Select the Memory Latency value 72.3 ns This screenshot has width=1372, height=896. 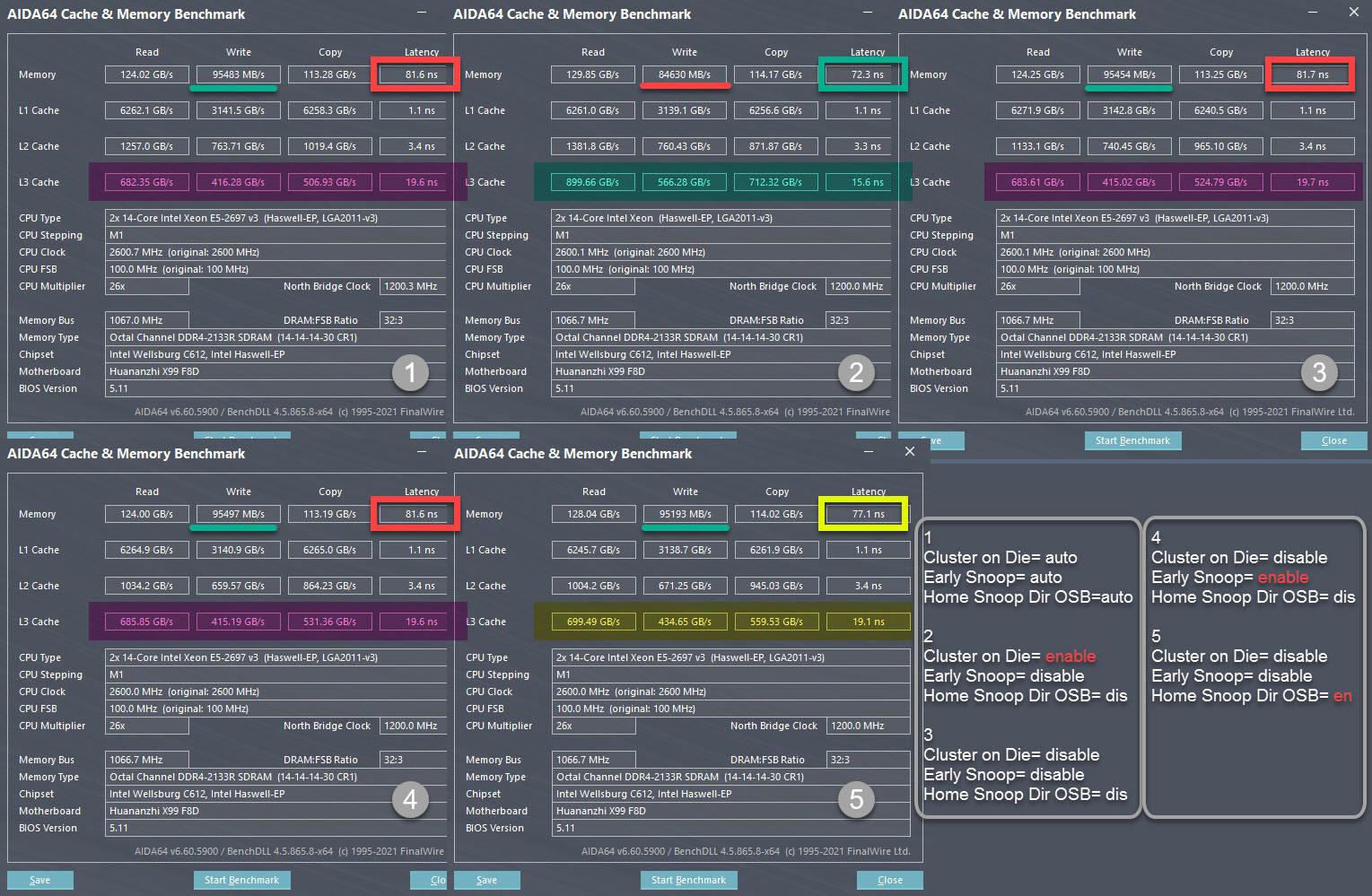[862, 74]
